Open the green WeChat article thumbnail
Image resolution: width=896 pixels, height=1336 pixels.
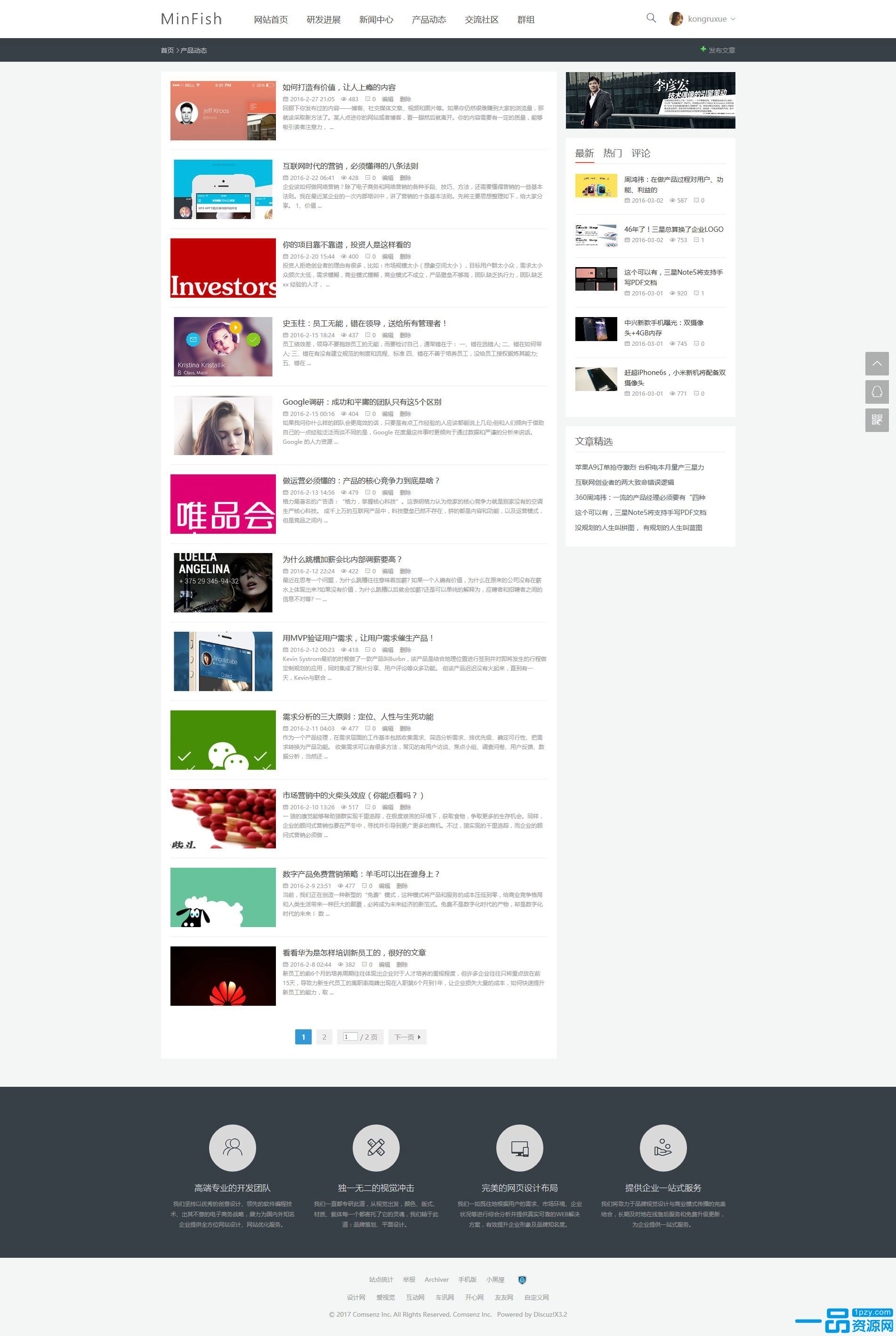pyautogui.click(x=223, y=740)
